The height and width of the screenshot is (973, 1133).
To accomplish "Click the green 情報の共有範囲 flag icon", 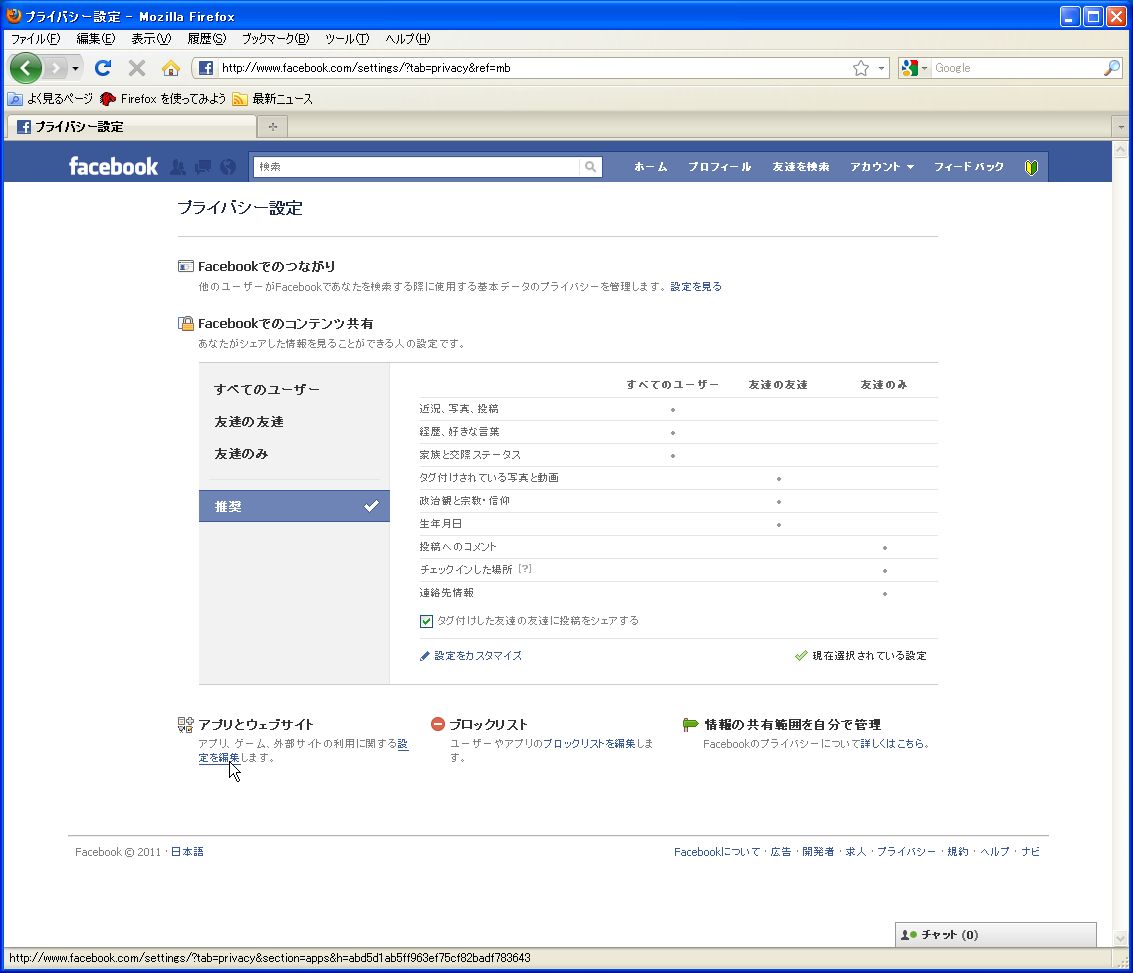I will (690, 724).
